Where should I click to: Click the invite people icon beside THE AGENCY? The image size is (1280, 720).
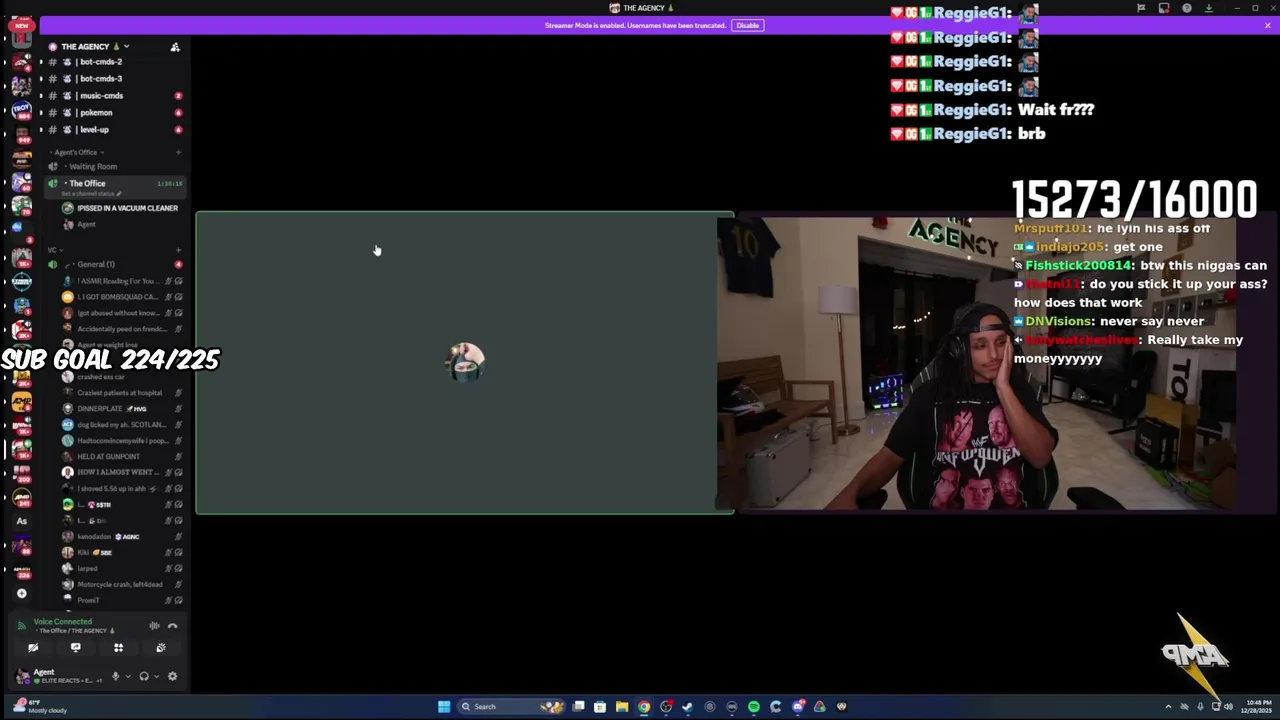[175, 47]
